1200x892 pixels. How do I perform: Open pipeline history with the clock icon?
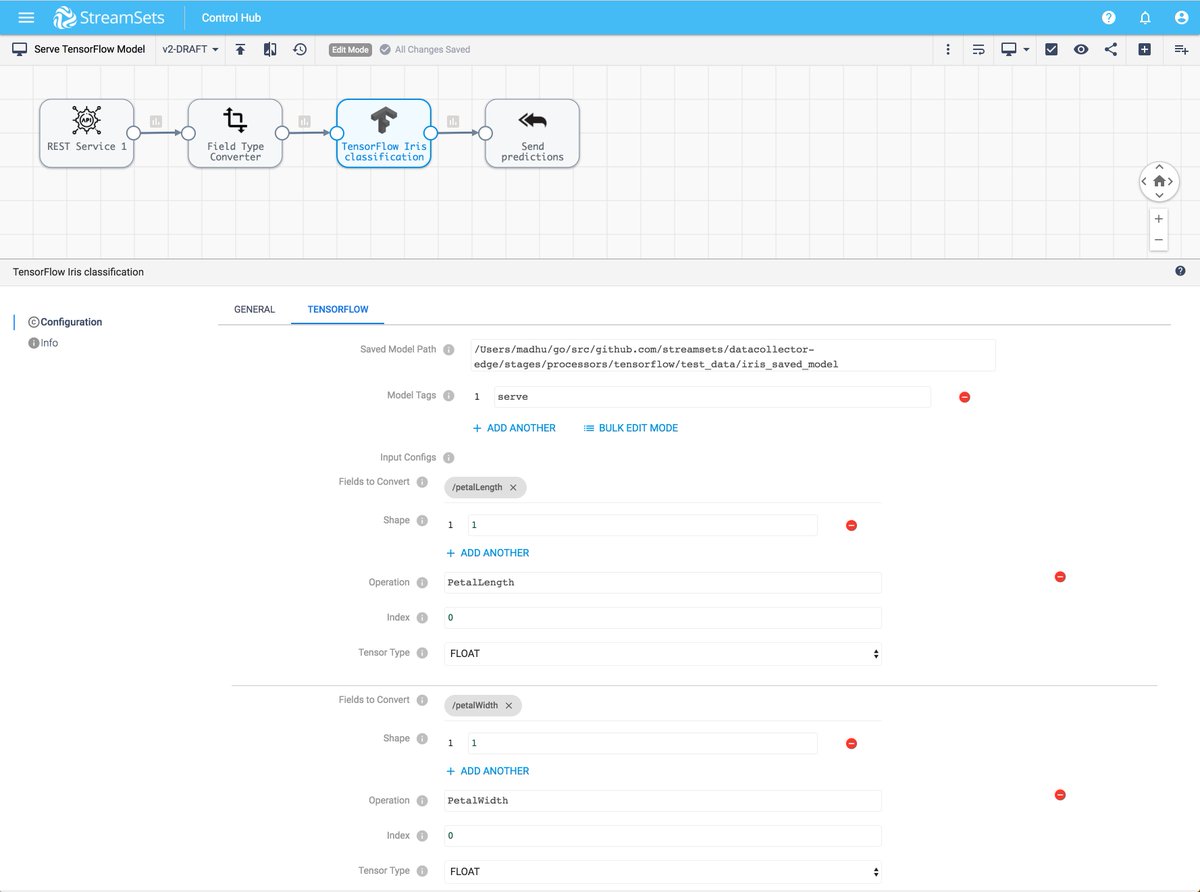299,48
